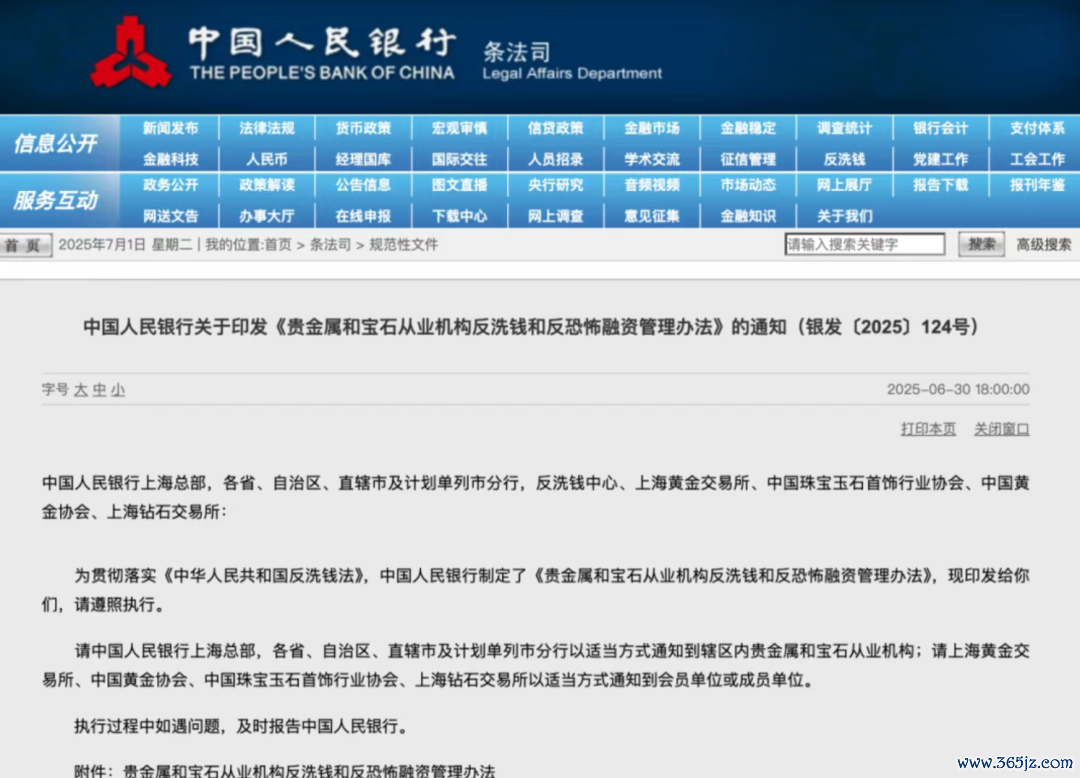Click the timestamp 2025-06-30 18:00:00
Viewport: 1080px width, 778px height.
point(958,390)
